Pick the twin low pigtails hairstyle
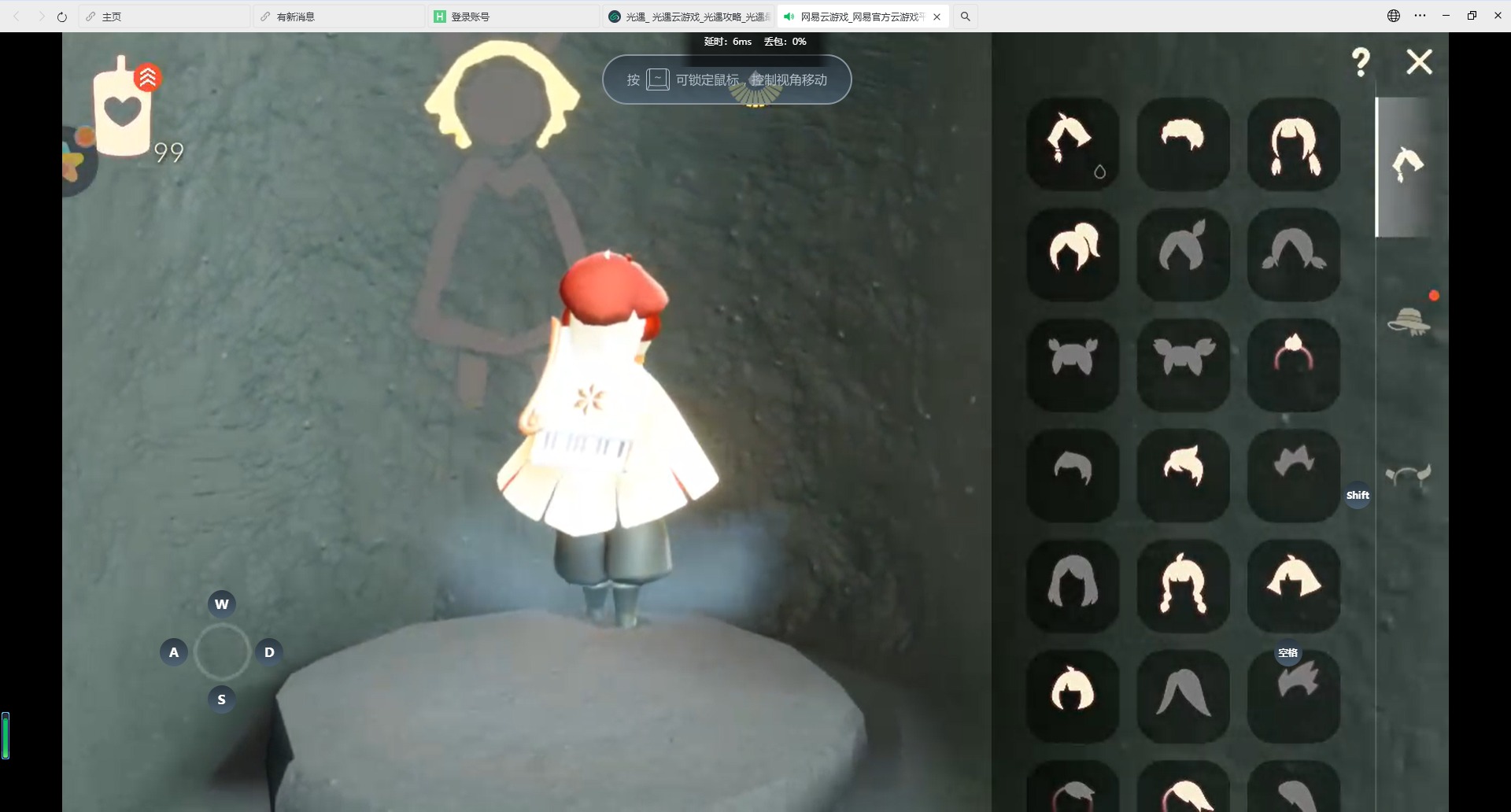Viewport: 1511px width, 812px height. (1294, 144)
